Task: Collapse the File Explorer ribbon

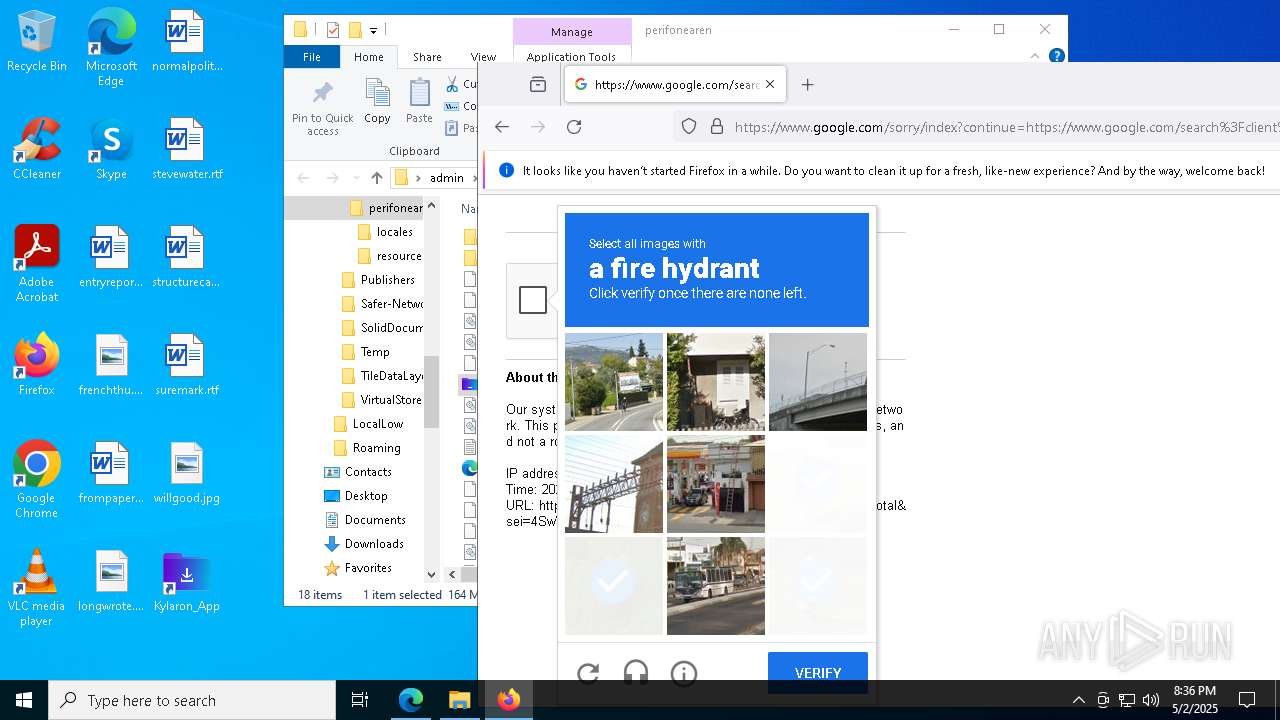Action: [x=1034, y=57]
